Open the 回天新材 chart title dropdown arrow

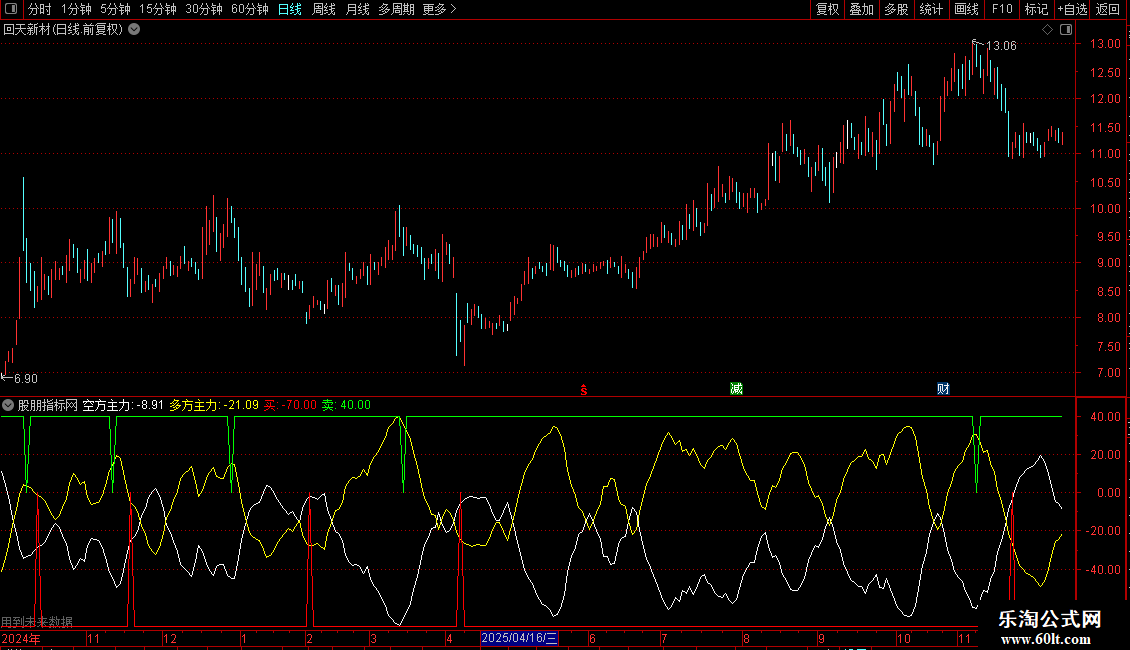click(x=134, y=29)
